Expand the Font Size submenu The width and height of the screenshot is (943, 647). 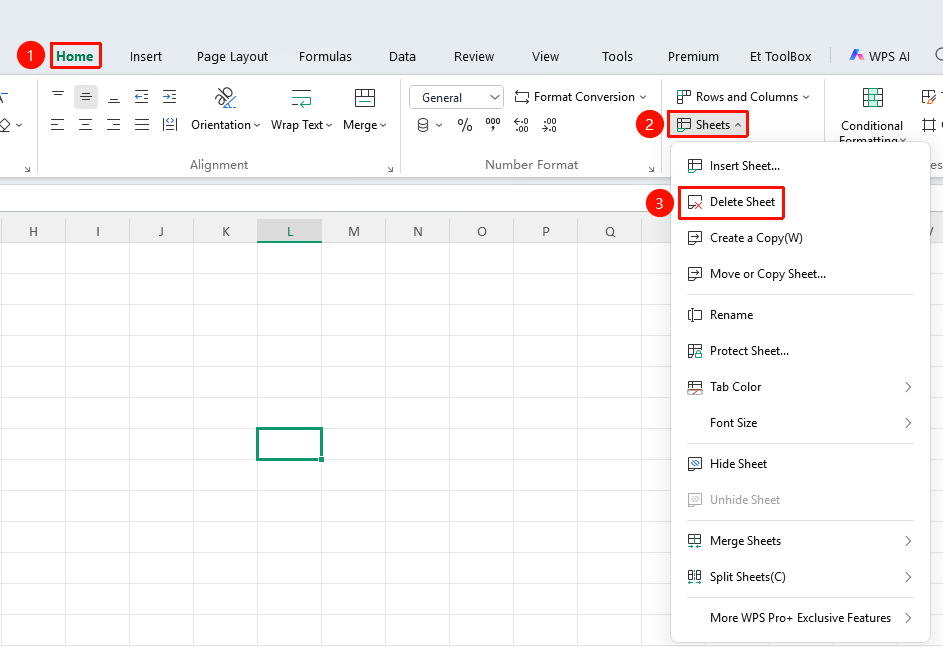[800, 423]
